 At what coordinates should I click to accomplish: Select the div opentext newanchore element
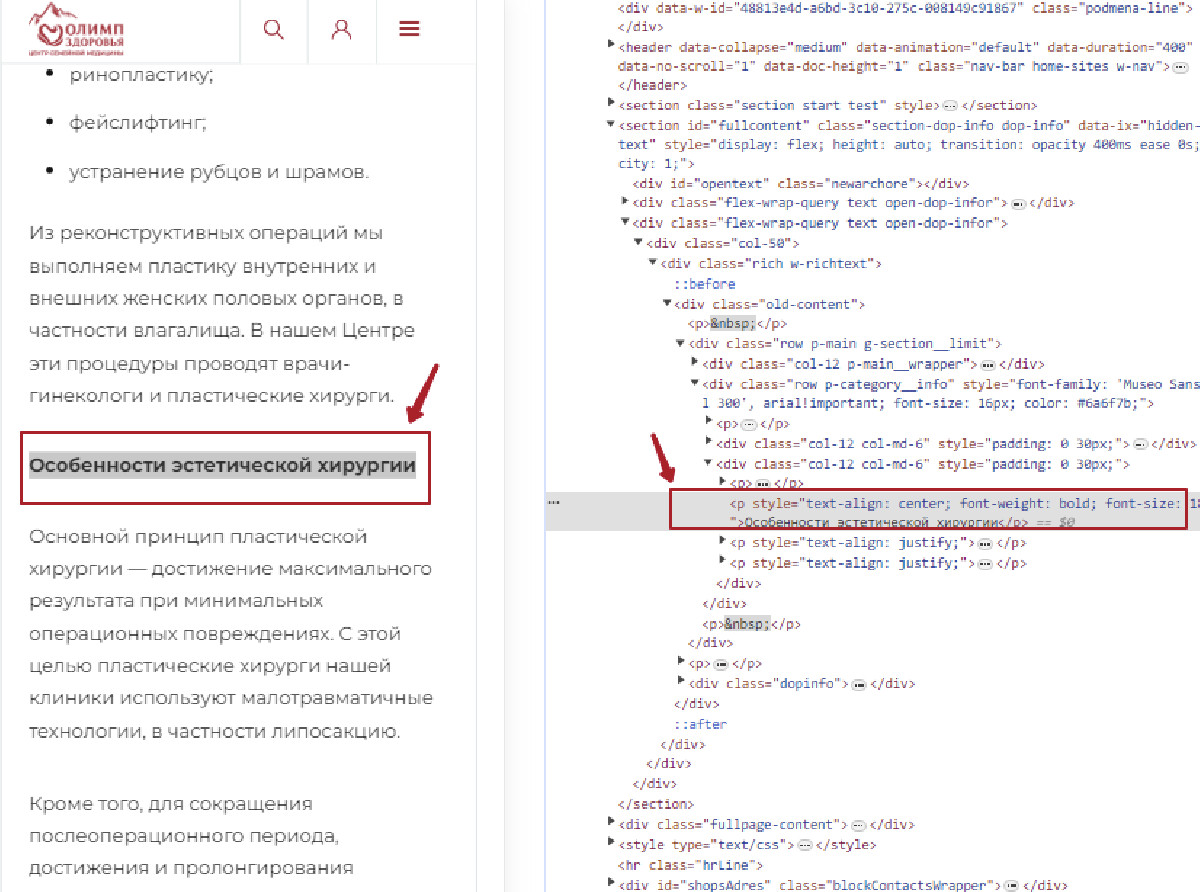coord(800,184)
